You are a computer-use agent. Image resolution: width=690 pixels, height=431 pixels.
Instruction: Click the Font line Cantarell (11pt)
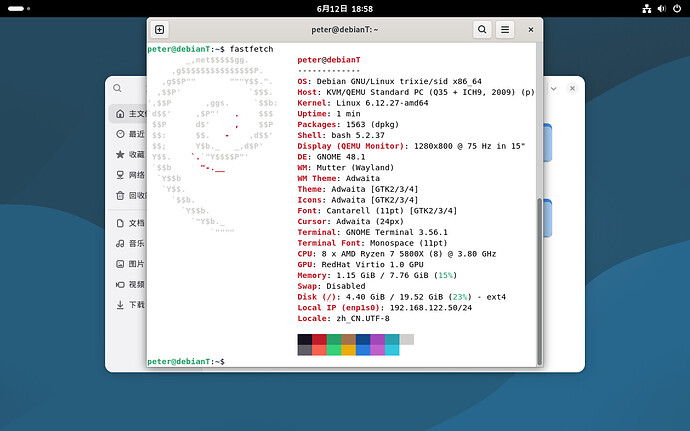click(x=377, y=210)
